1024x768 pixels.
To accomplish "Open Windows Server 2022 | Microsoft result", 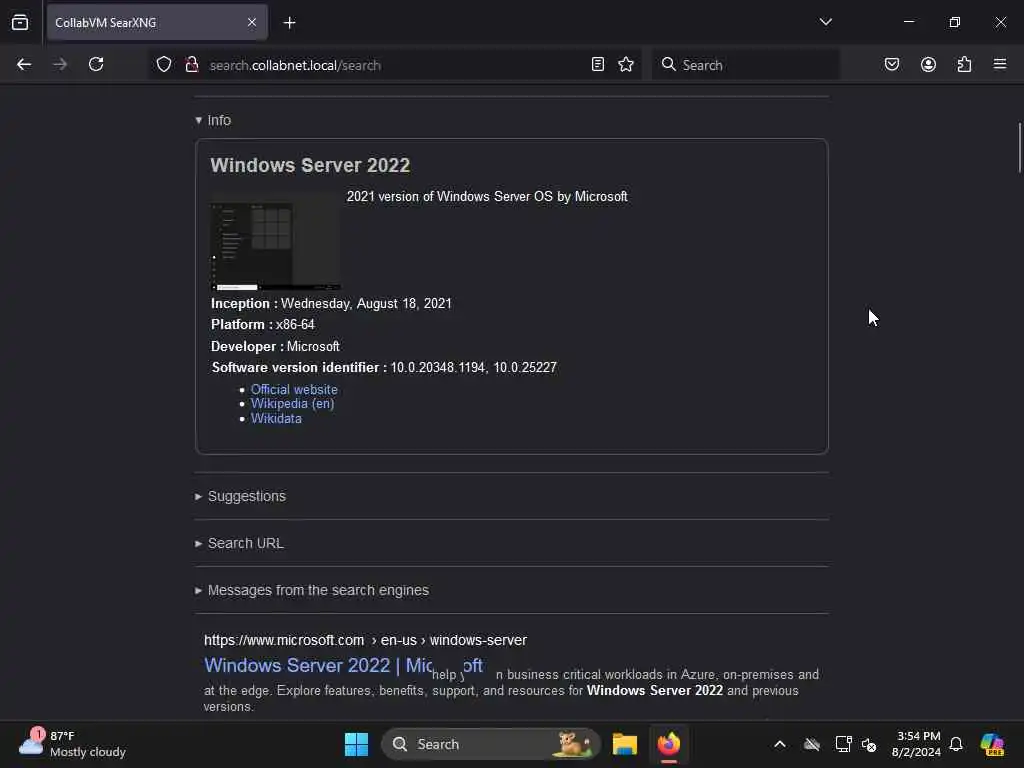I will 344,665.
